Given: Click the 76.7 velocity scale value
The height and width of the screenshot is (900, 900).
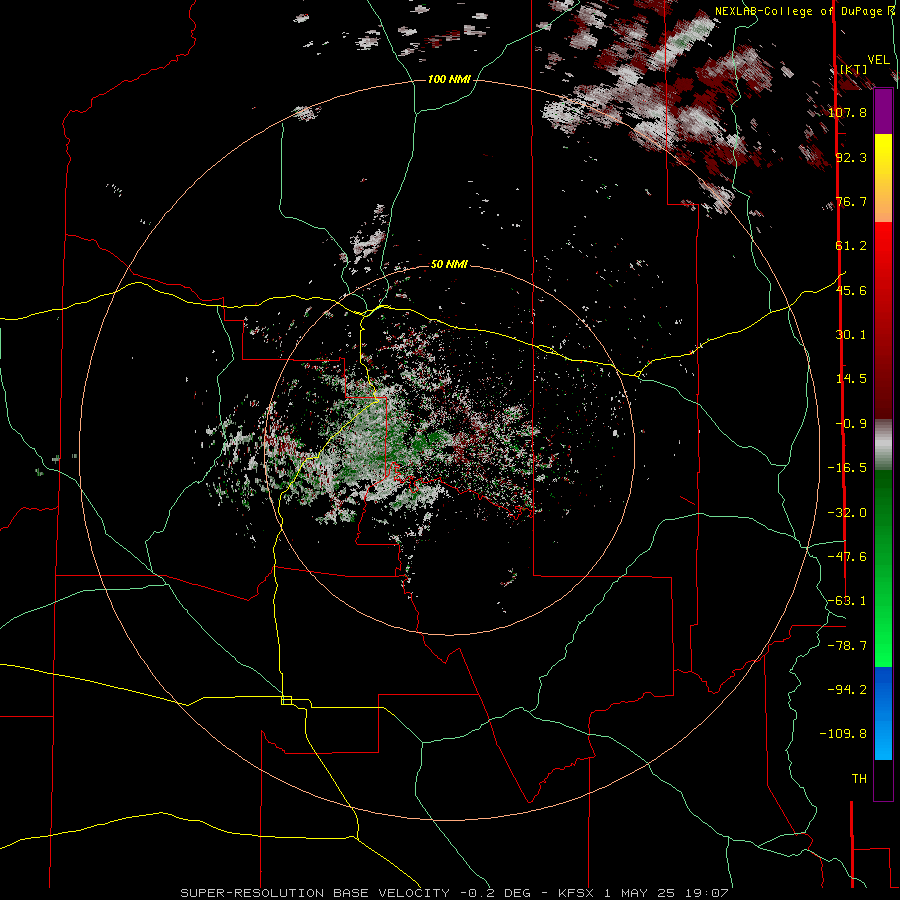Looking at the screenshot, I should click(851, 201).
